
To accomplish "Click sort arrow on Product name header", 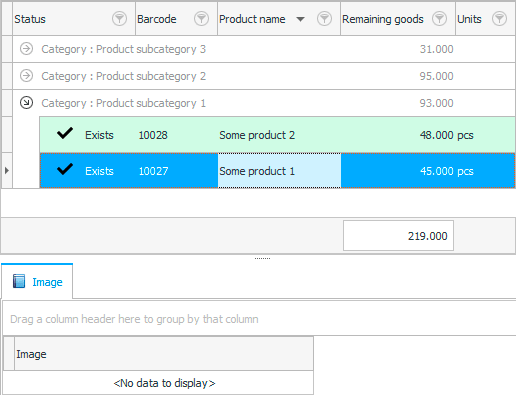I will 300,19.
